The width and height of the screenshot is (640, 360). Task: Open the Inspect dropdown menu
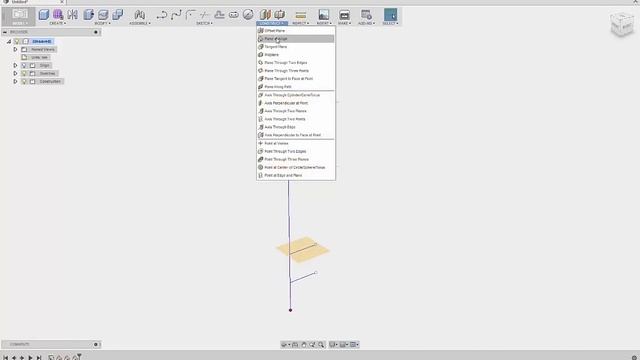301,23
